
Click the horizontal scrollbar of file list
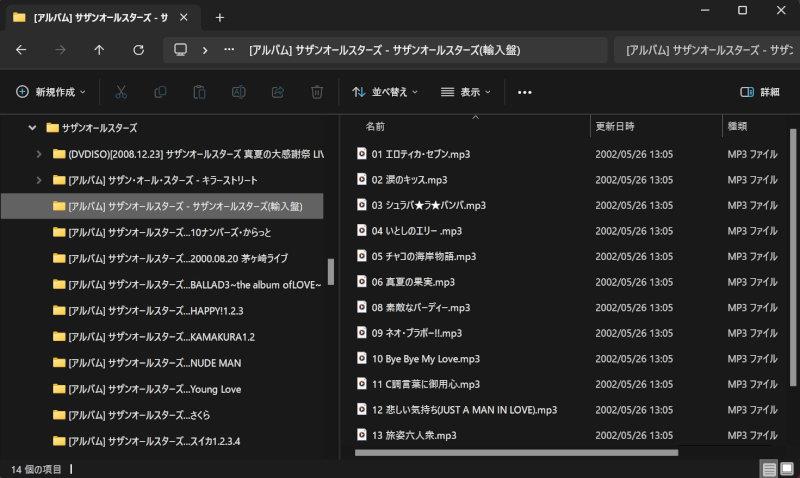coord(516,452)
